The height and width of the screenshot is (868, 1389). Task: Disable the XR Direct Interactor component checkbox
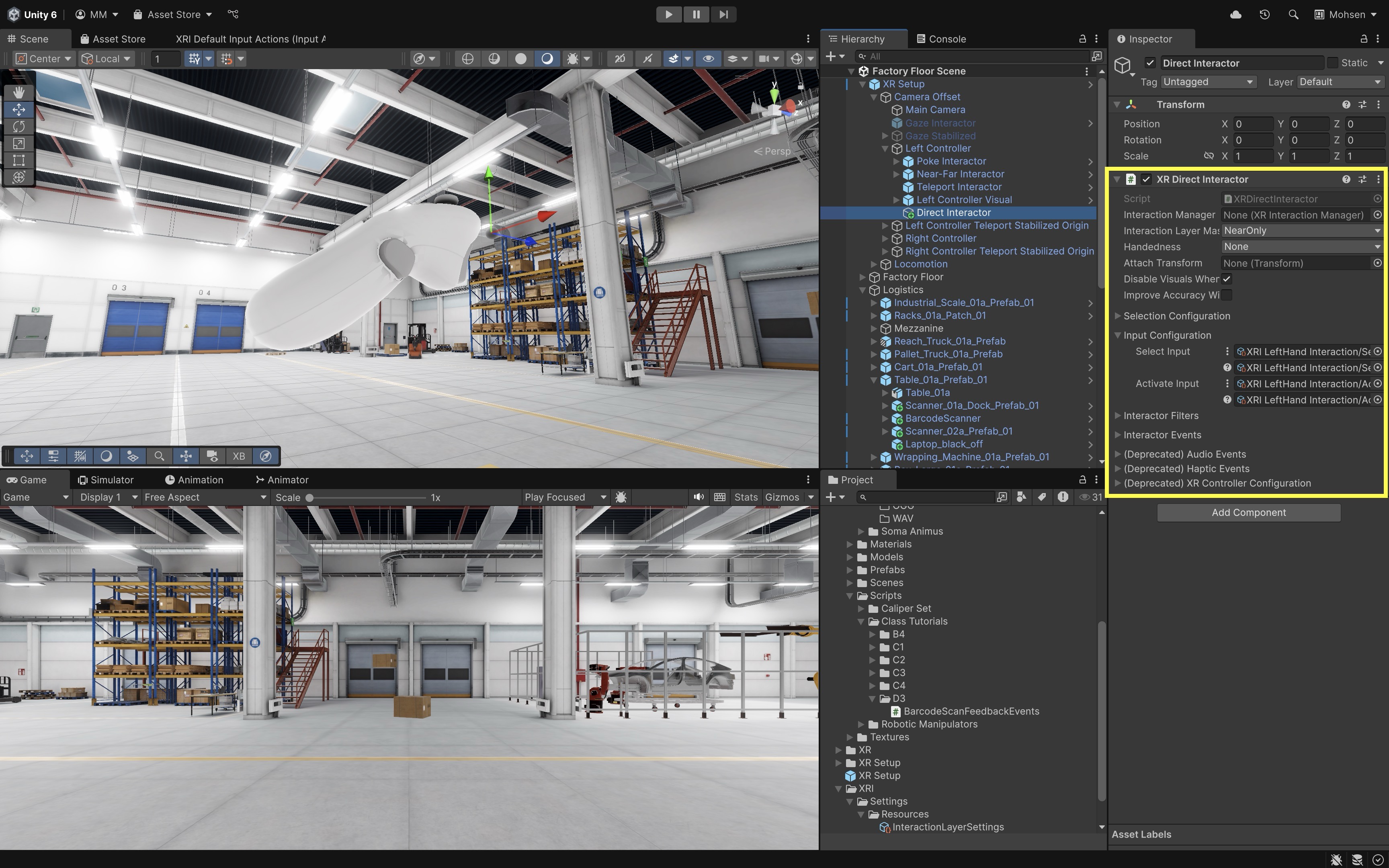click(1146, 179)
